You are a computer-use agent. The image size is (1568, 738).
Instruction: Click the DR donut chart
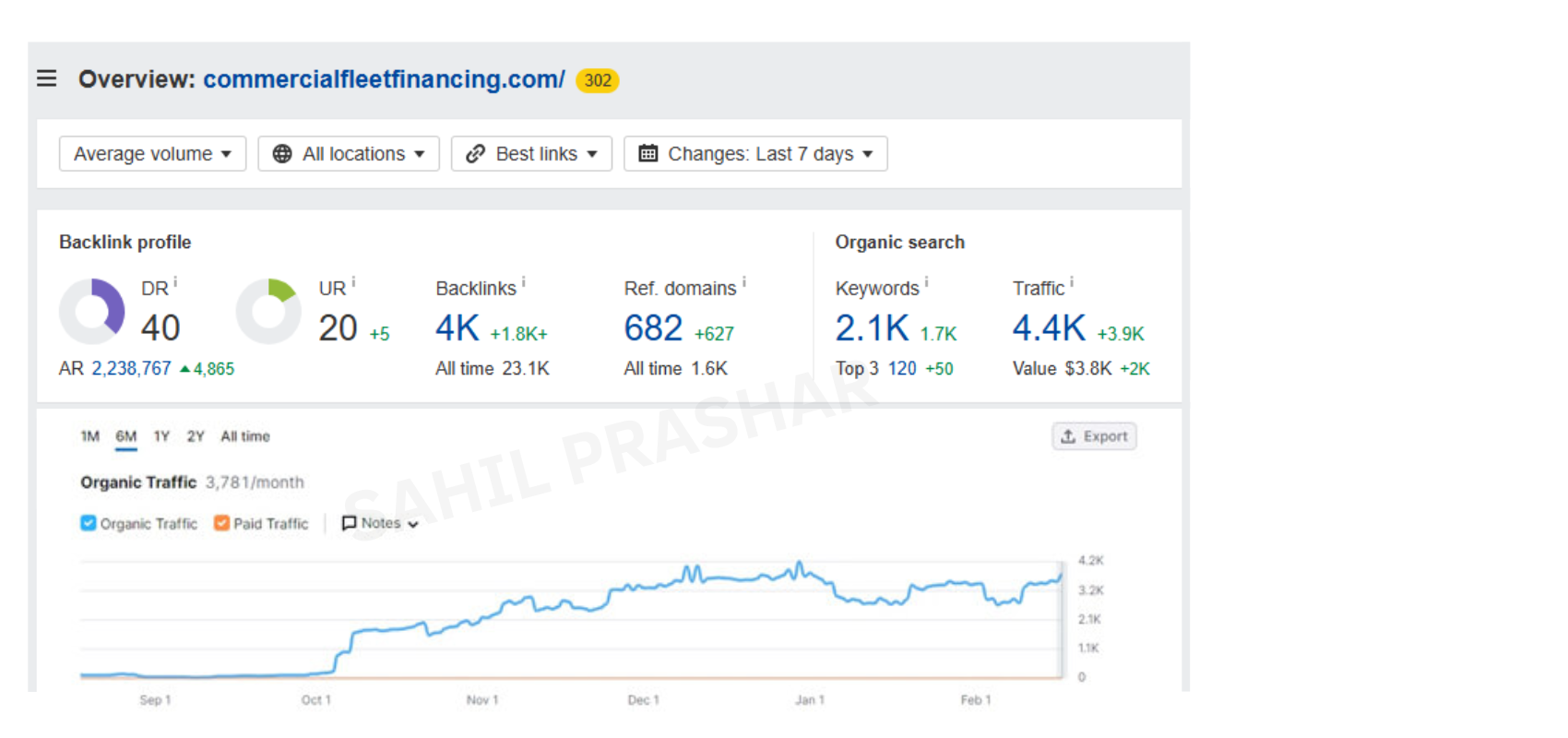point(92,312)
